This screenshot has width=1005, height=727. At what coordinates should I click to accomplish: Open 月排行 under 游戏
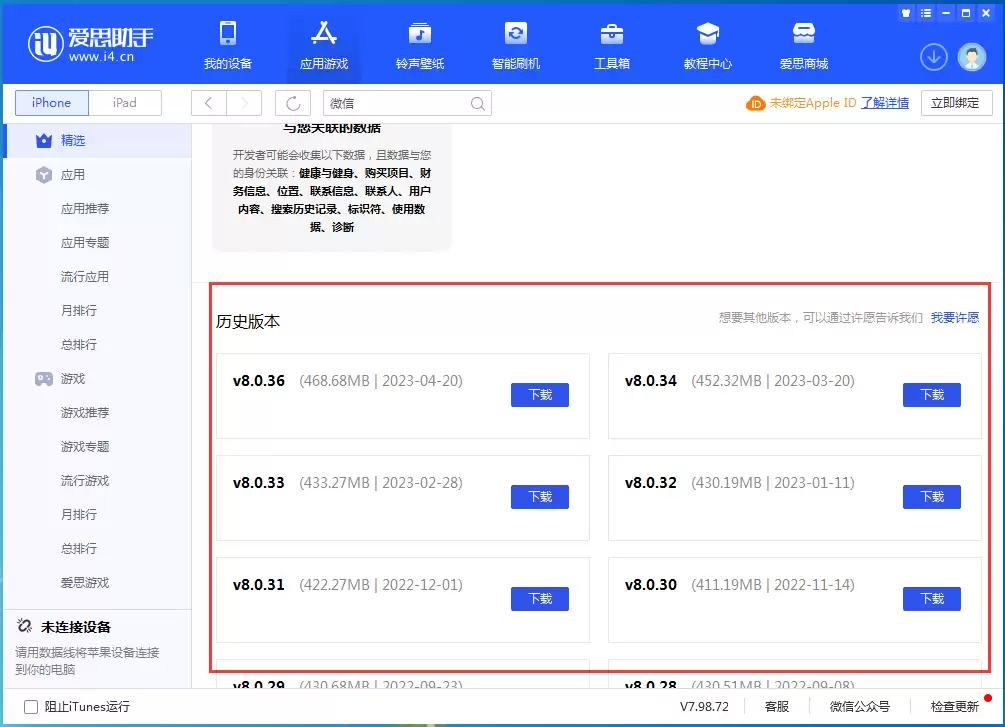79,514
